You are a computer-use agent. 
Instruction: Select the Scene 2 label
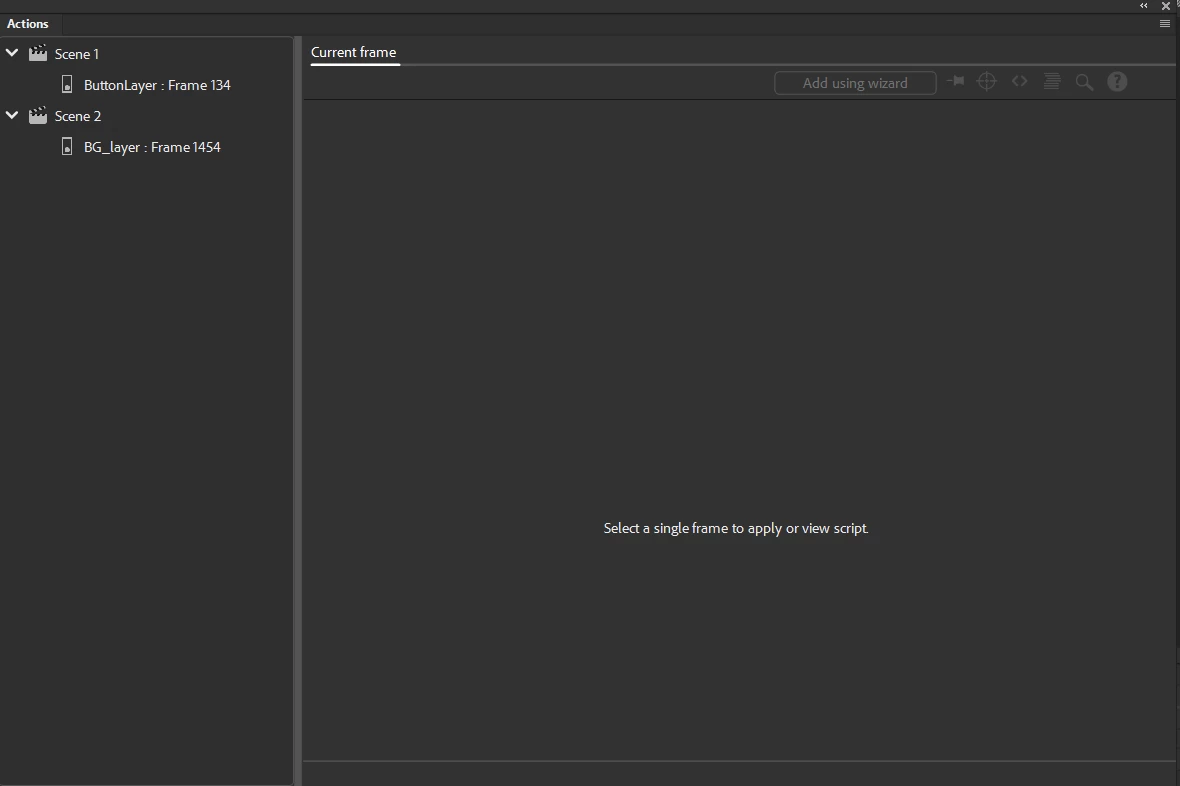pyautogui.click(x=78, y=116)
